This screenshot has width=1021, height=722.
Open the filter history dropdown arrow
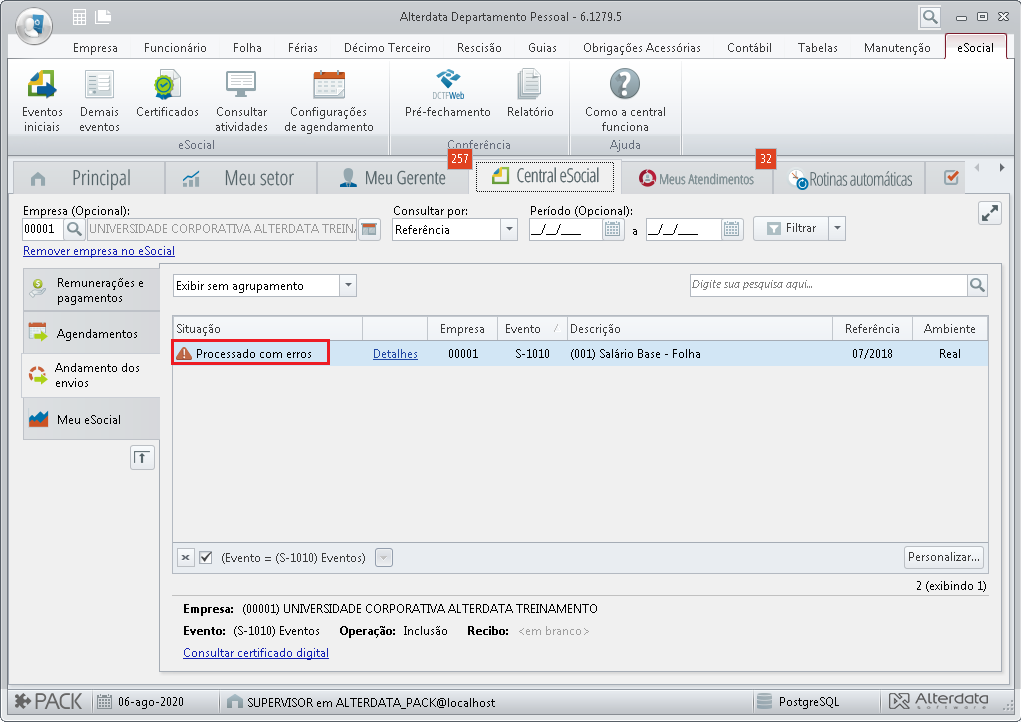[x=384, y=558]
